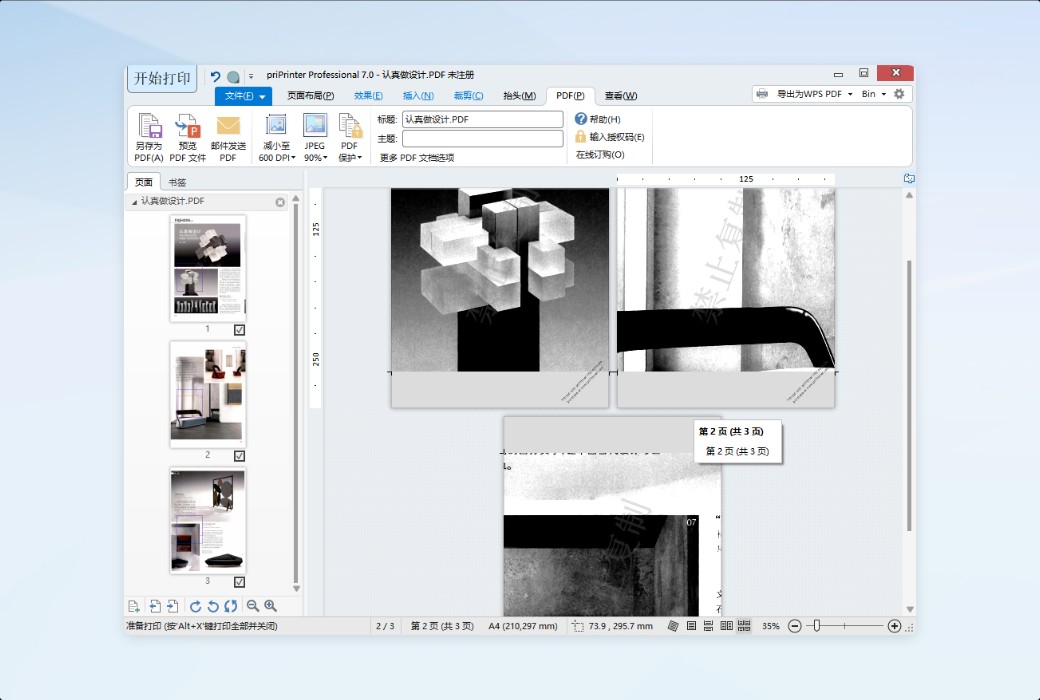The image size is (1040, 700).
Task: Open 导出为WPS PDF printer dropdown
Action: [814, 94]
